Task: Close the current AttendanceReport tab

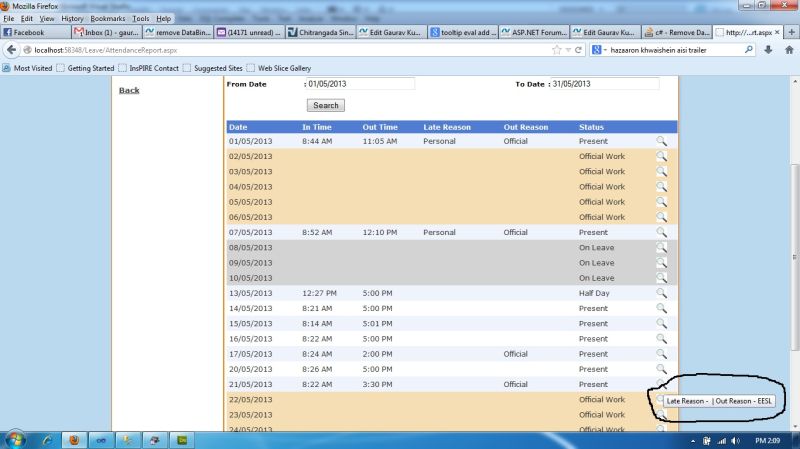Action: (777, 32)
